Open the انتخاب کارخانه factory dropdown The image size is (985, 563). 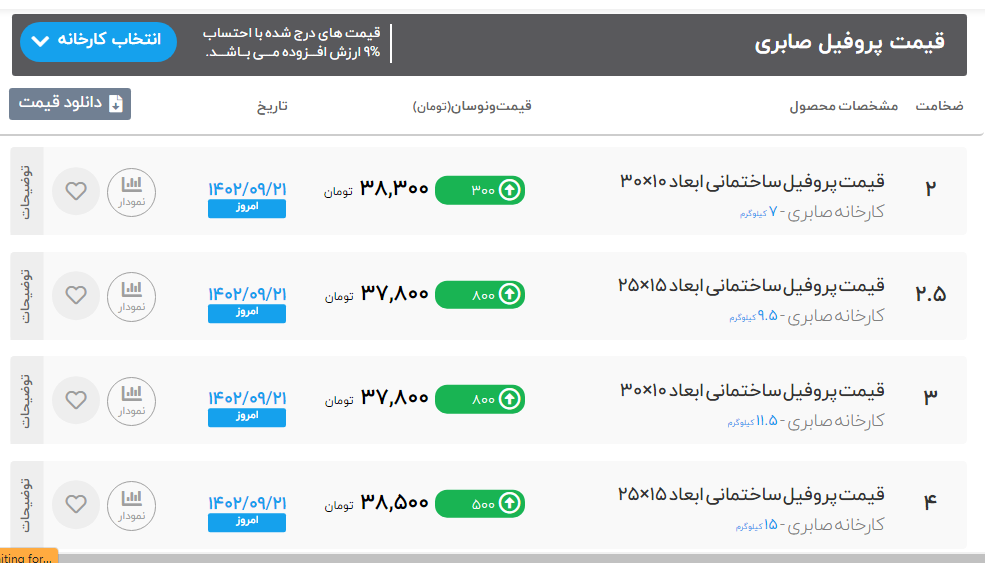pos(98,41)
